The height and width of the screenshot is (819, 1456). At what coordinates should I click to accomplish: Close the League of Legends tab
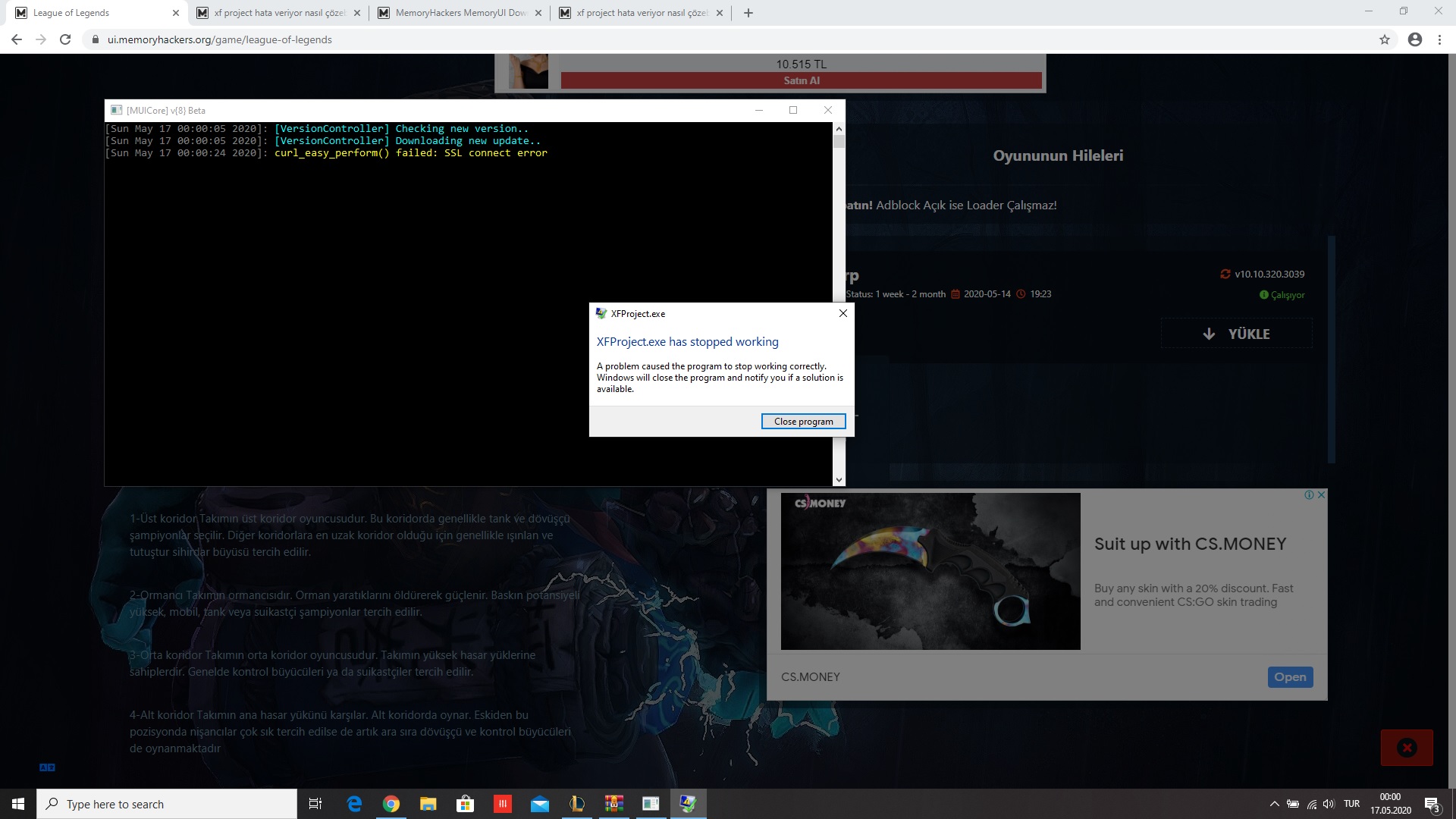pos(175,13)
